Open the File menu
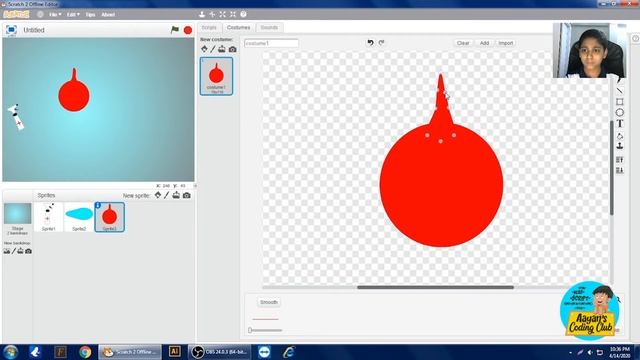 [55, 14]
